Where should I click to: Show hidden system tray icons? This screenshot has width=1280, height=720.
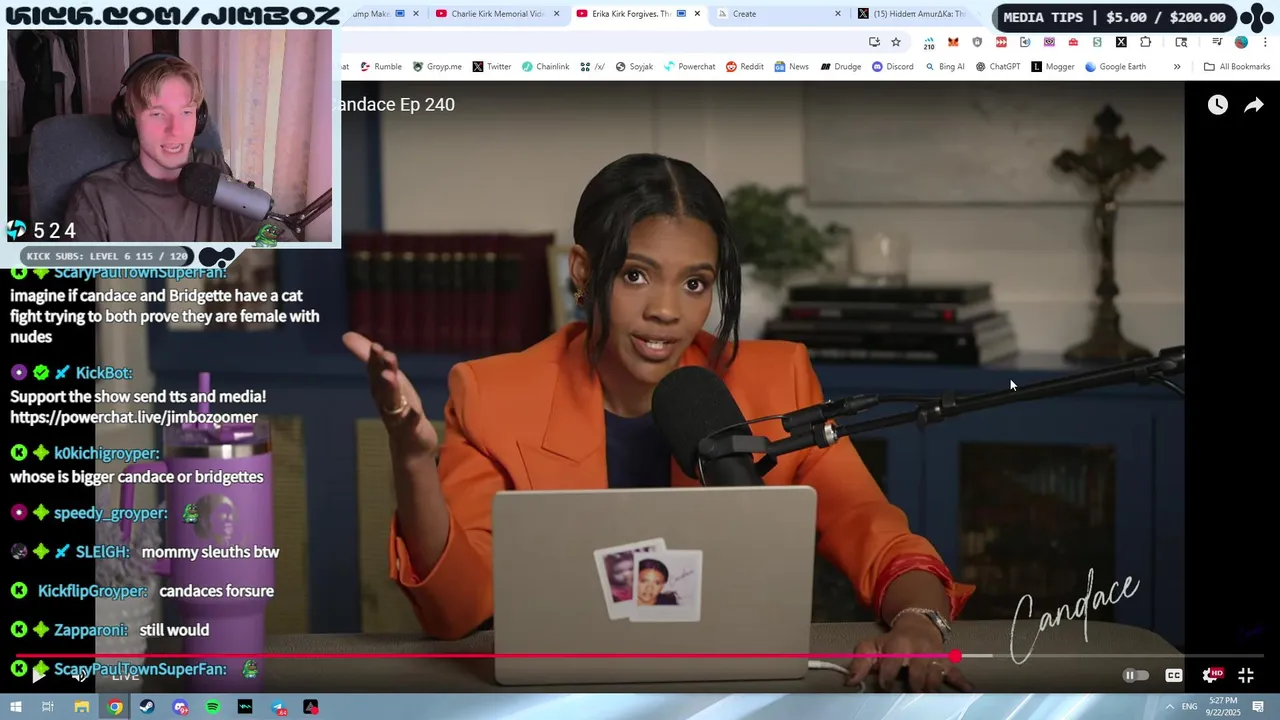coord(1169,707)
